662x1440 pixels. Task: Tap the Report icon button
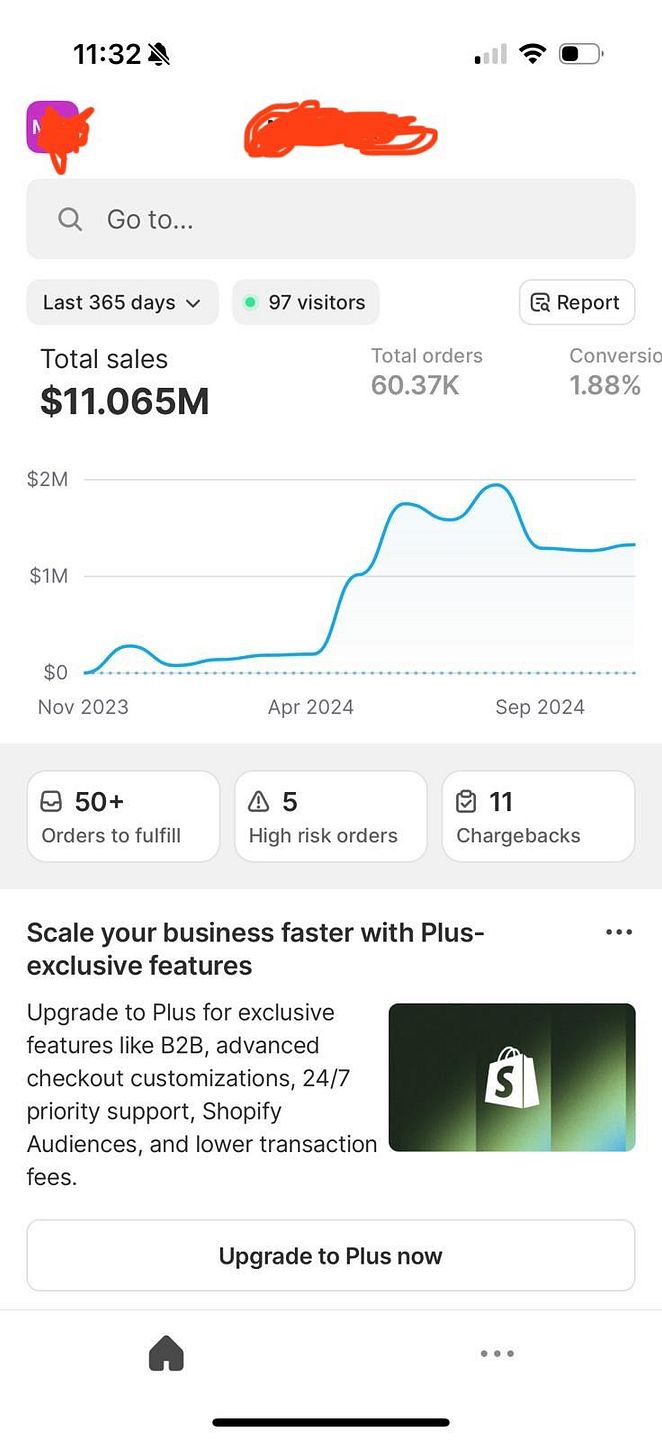(x=577, y=302)
